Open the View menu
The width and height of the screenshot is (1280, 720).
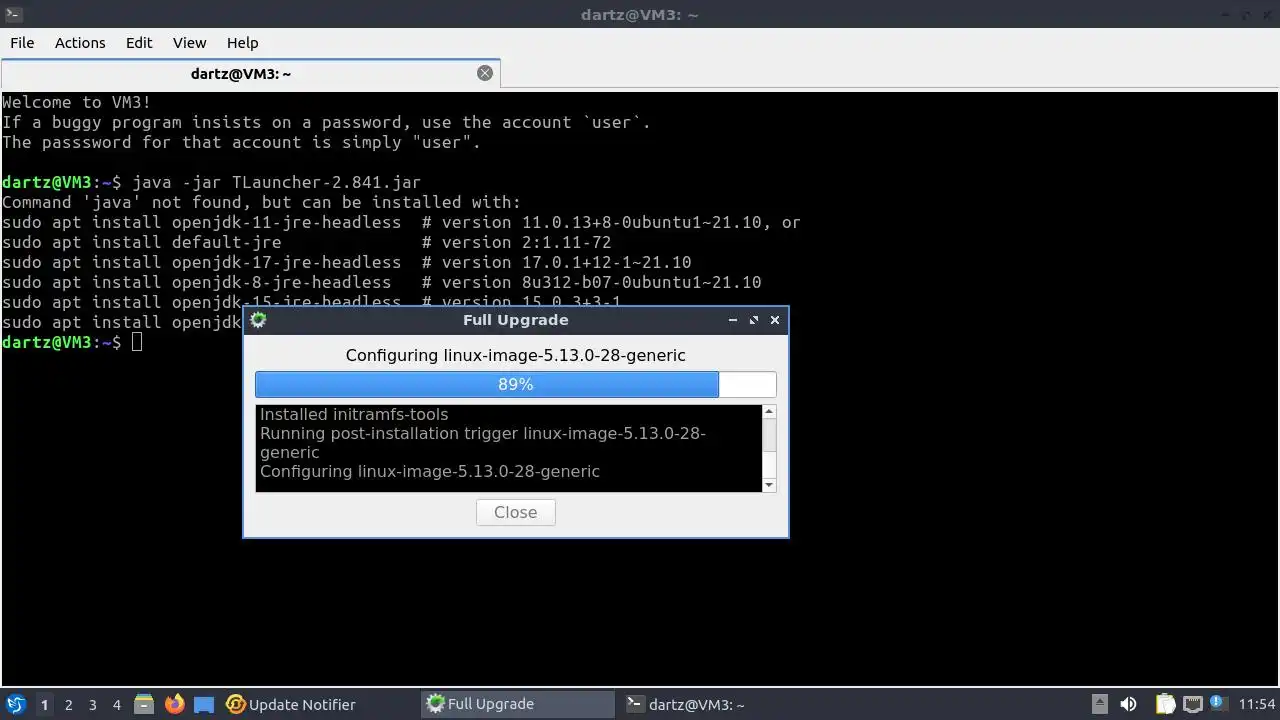pyautogui.click(x=189, y=42)
